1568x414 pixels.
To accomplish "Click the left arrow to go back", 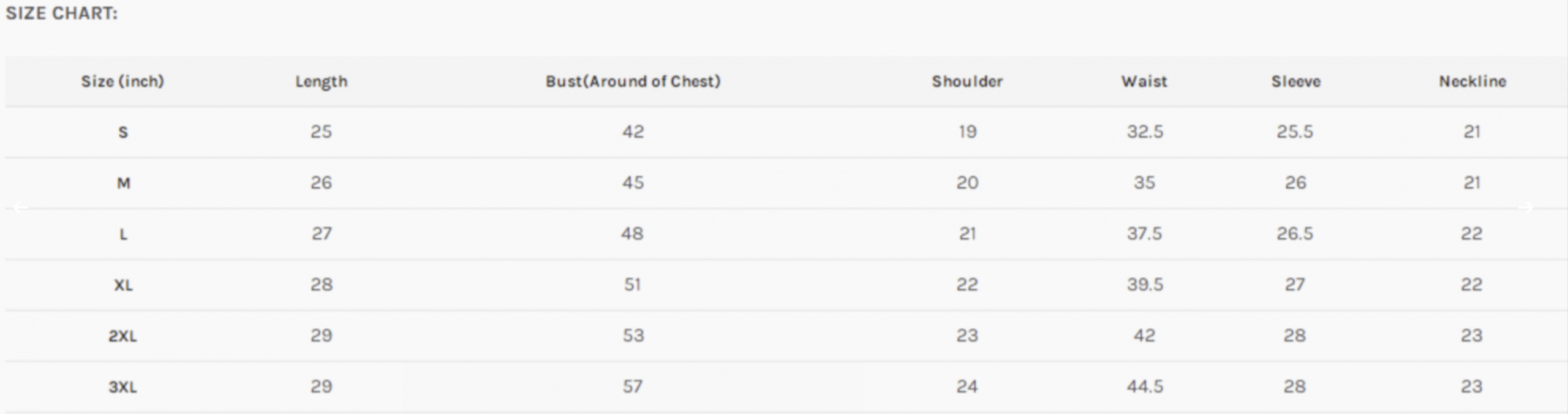I will pos(20,208).
